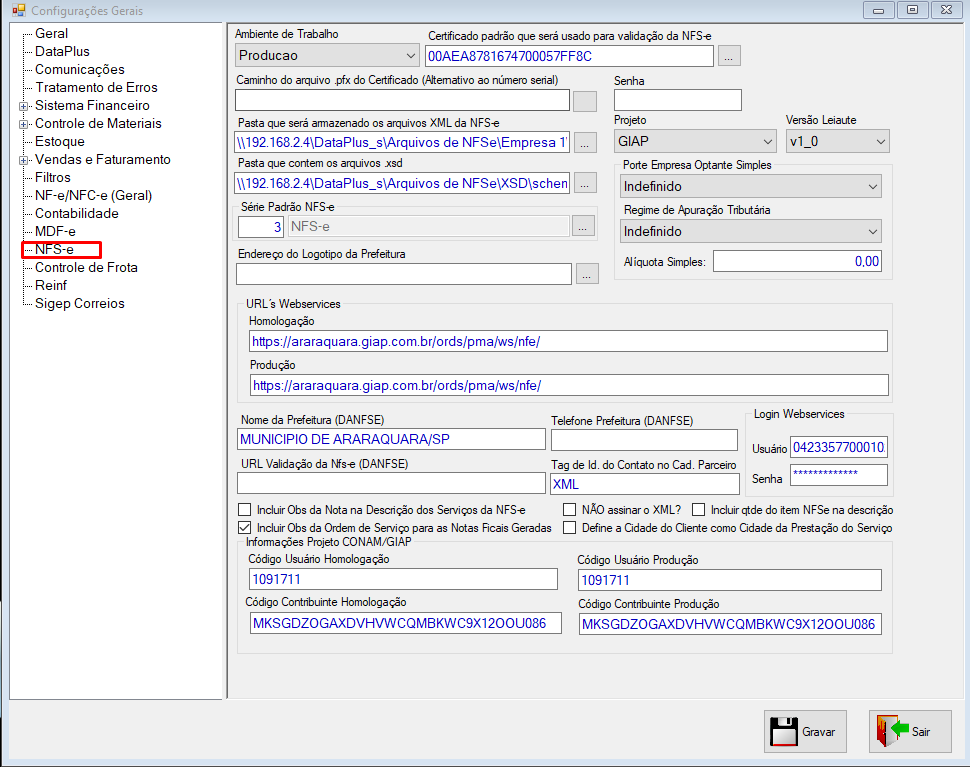
Task: Browse for the Prefeitura logo address
Action: 587,274
